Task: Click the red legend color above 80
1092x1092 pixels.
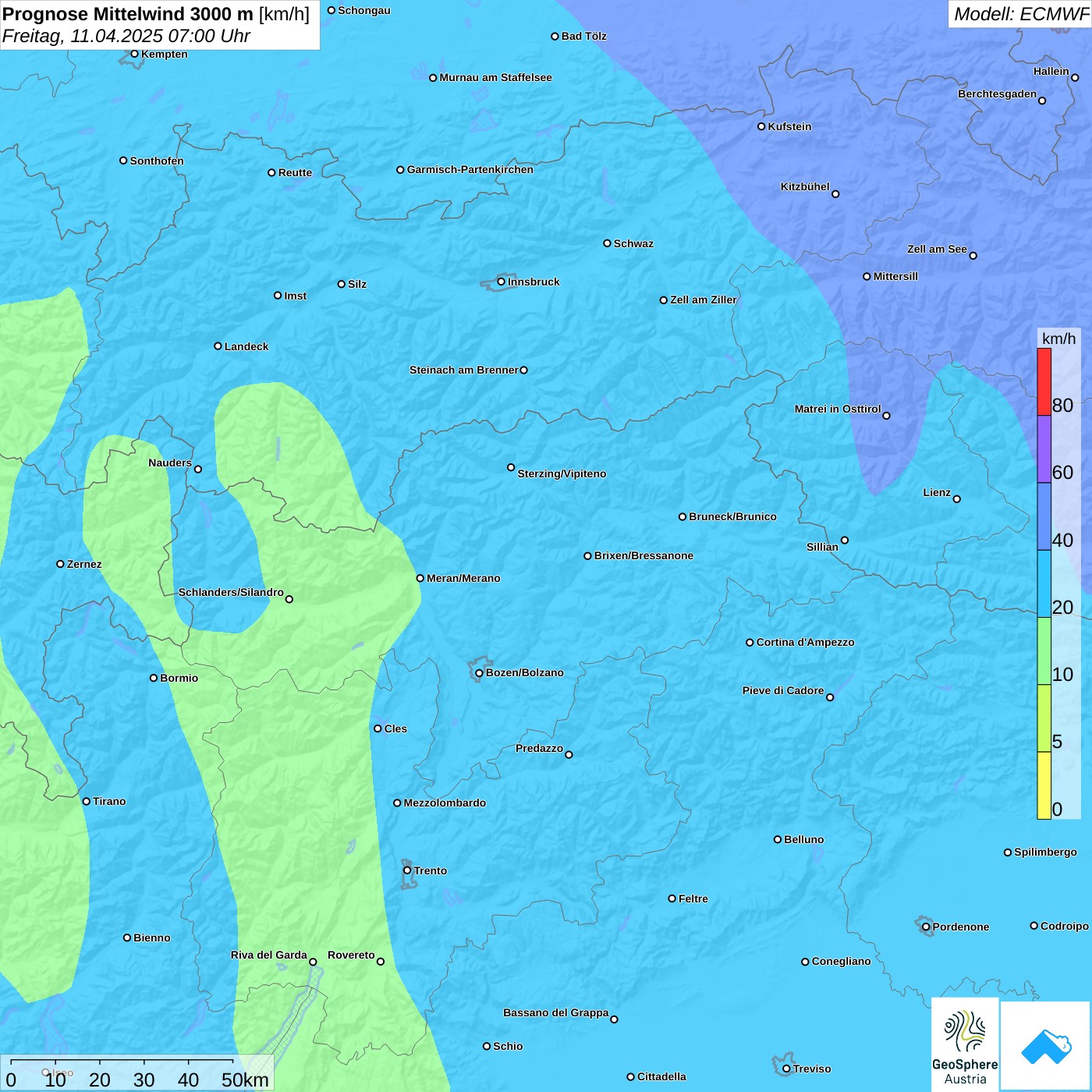Action: 1044,382
